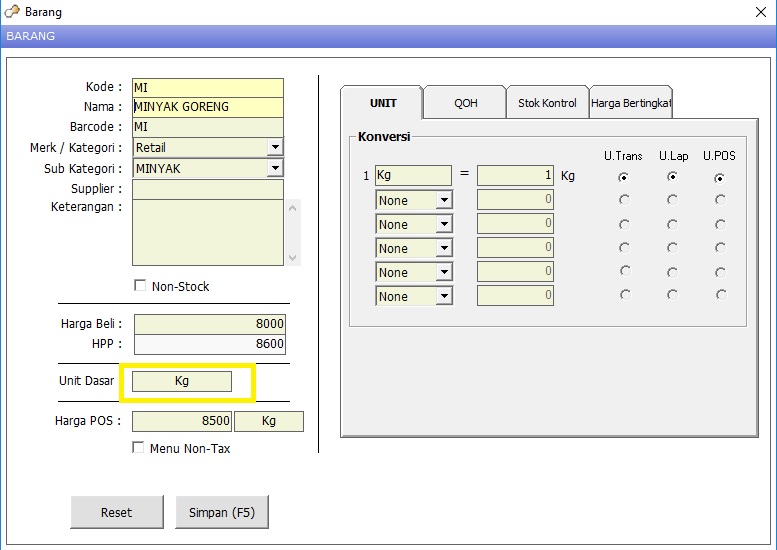Click Simpan (F5) to save
Screen dimensions: 777x550
[x=222, y=512]
